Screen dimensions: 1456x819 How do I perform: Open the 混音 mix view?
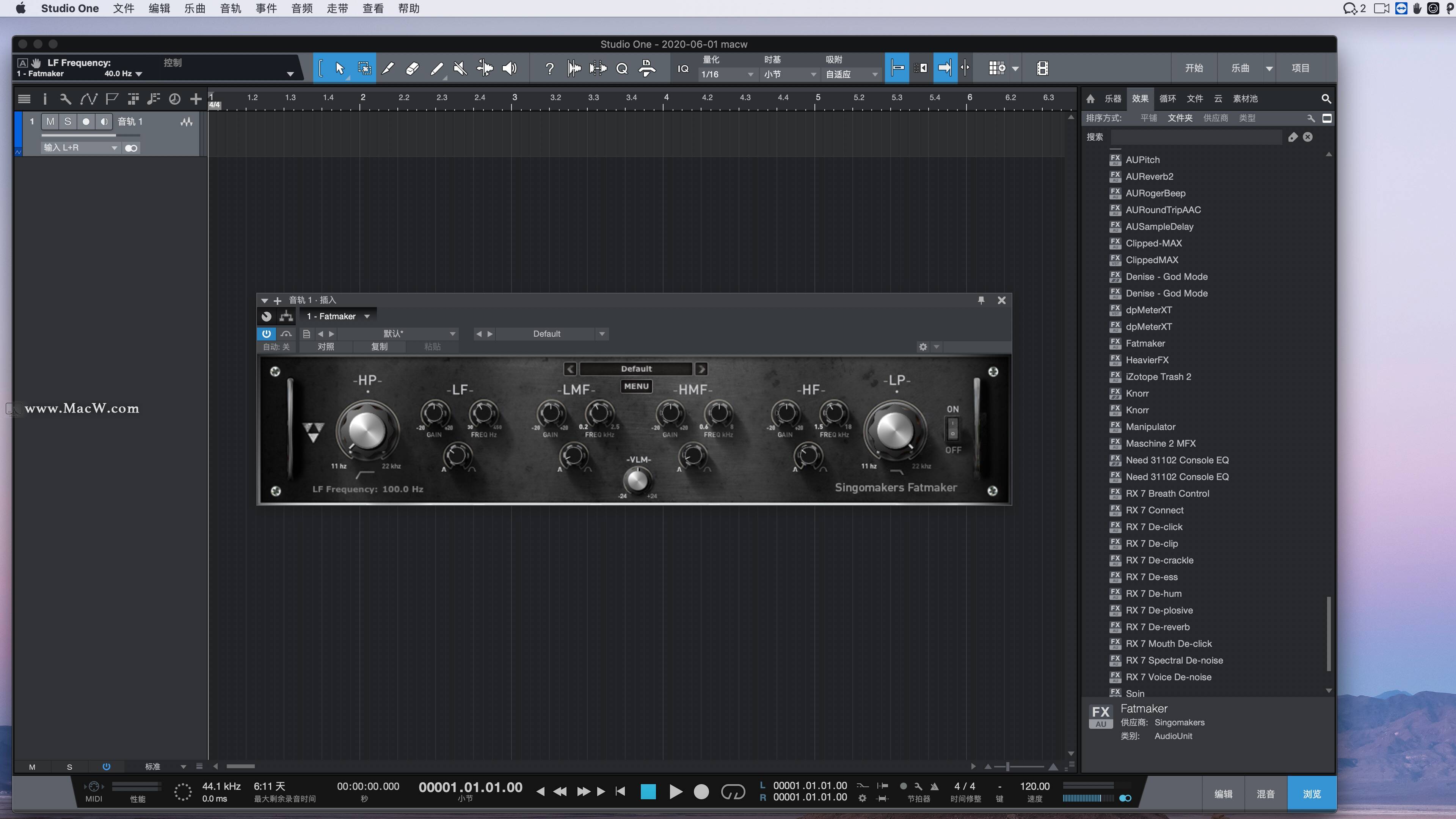1265,794
